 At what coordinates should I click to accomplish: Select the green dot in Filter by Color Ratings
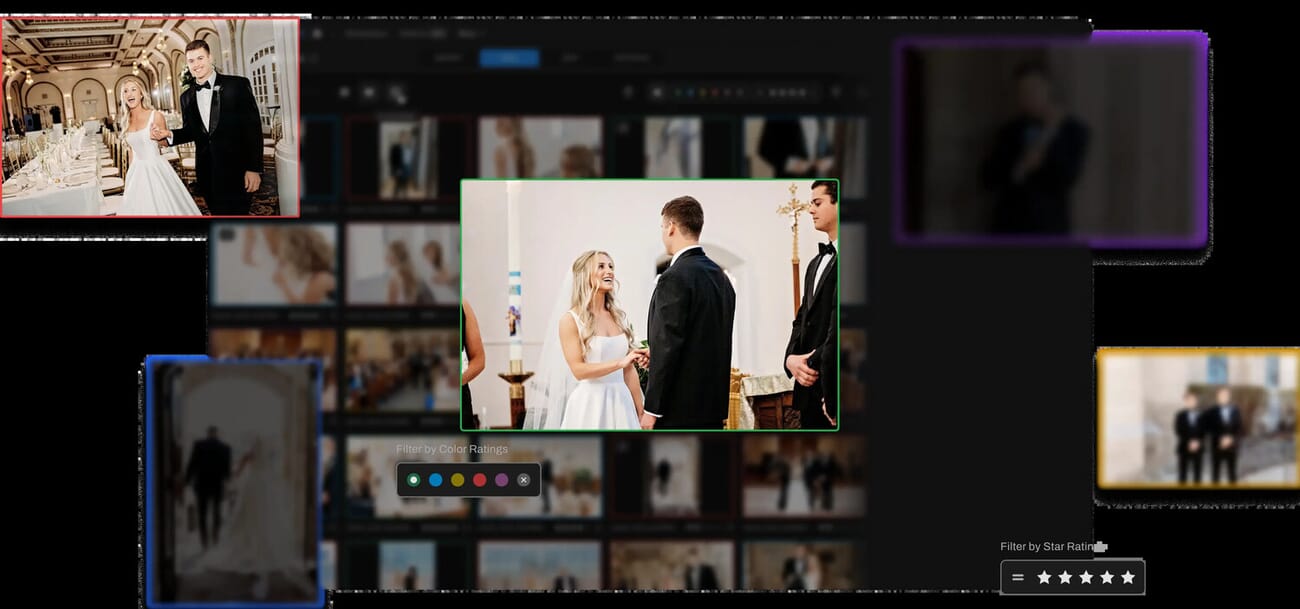(415, 479)
